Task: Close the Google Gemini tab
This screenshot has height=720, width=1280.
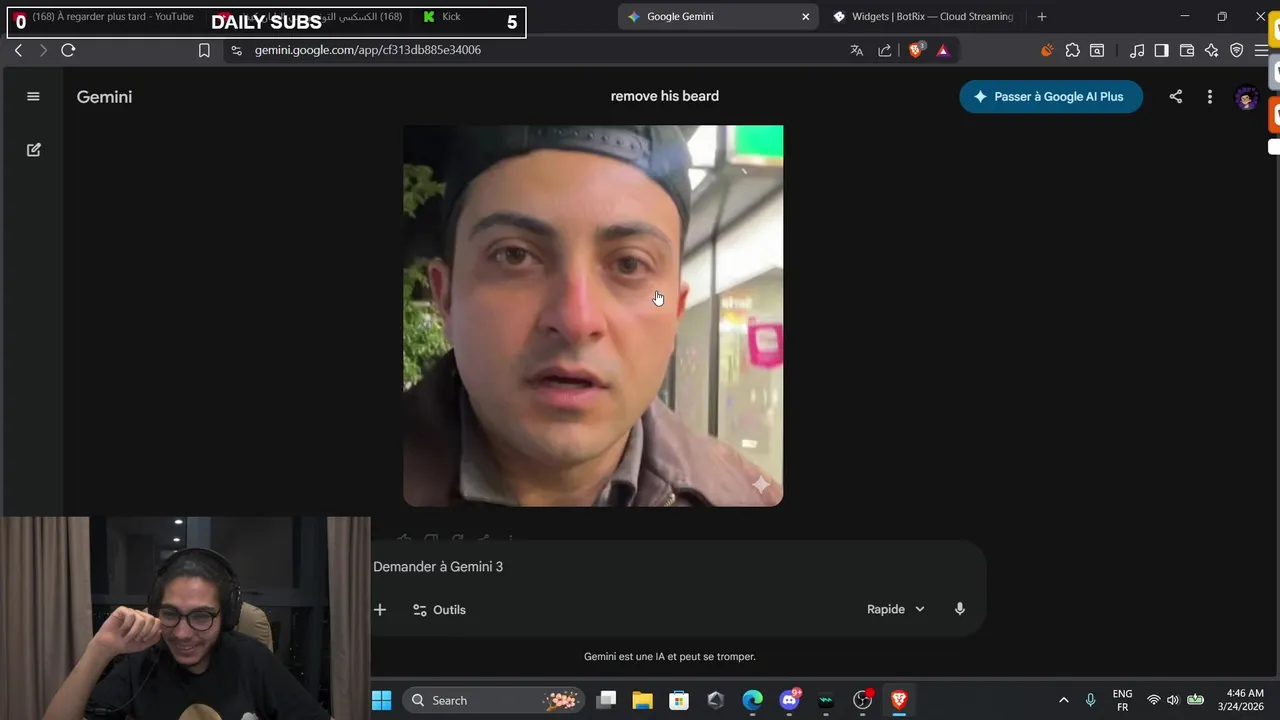Action: (x=806, y=17)
